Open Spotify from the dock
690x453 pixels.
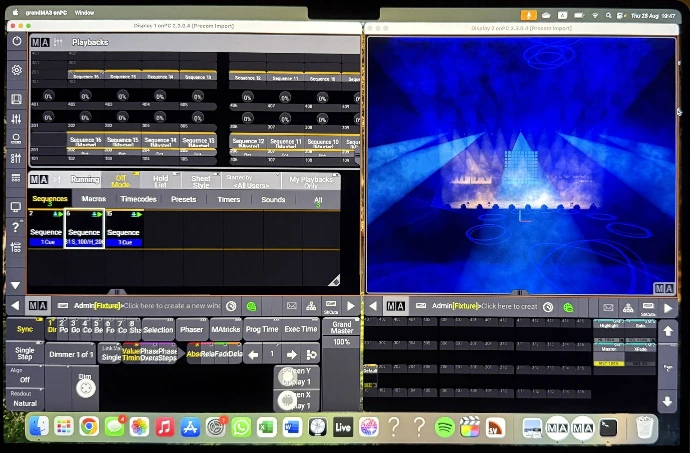coord(445,427)
